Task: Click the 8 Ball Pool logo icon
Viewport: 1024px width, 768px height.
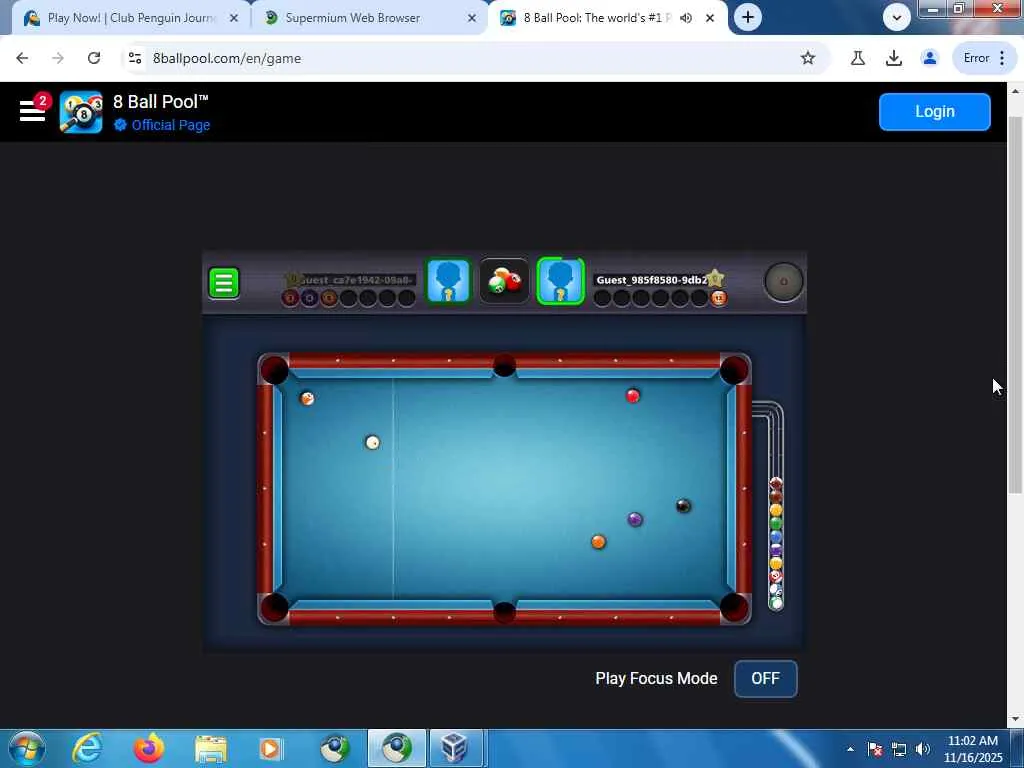Action: point(81,112)
